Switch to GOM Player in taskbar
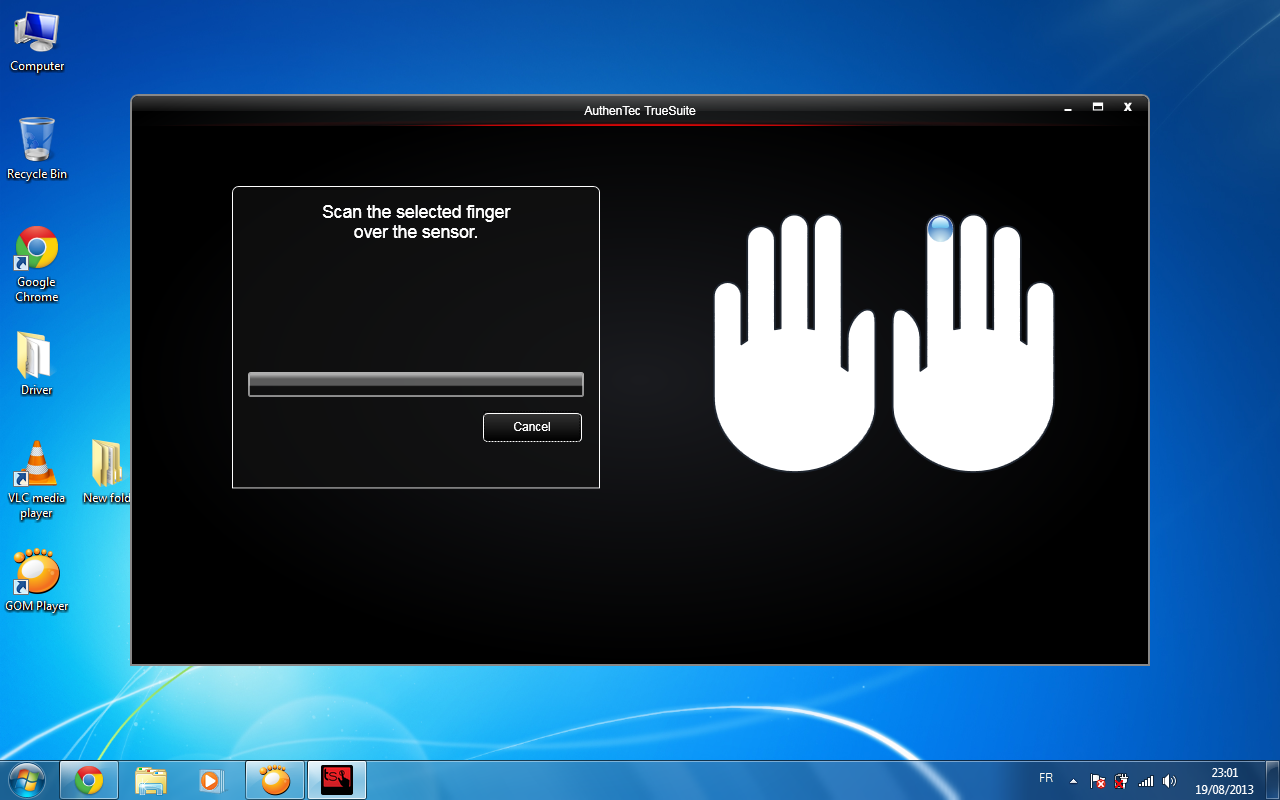Viewport: 1280px width, 800px height. (275, 780)
